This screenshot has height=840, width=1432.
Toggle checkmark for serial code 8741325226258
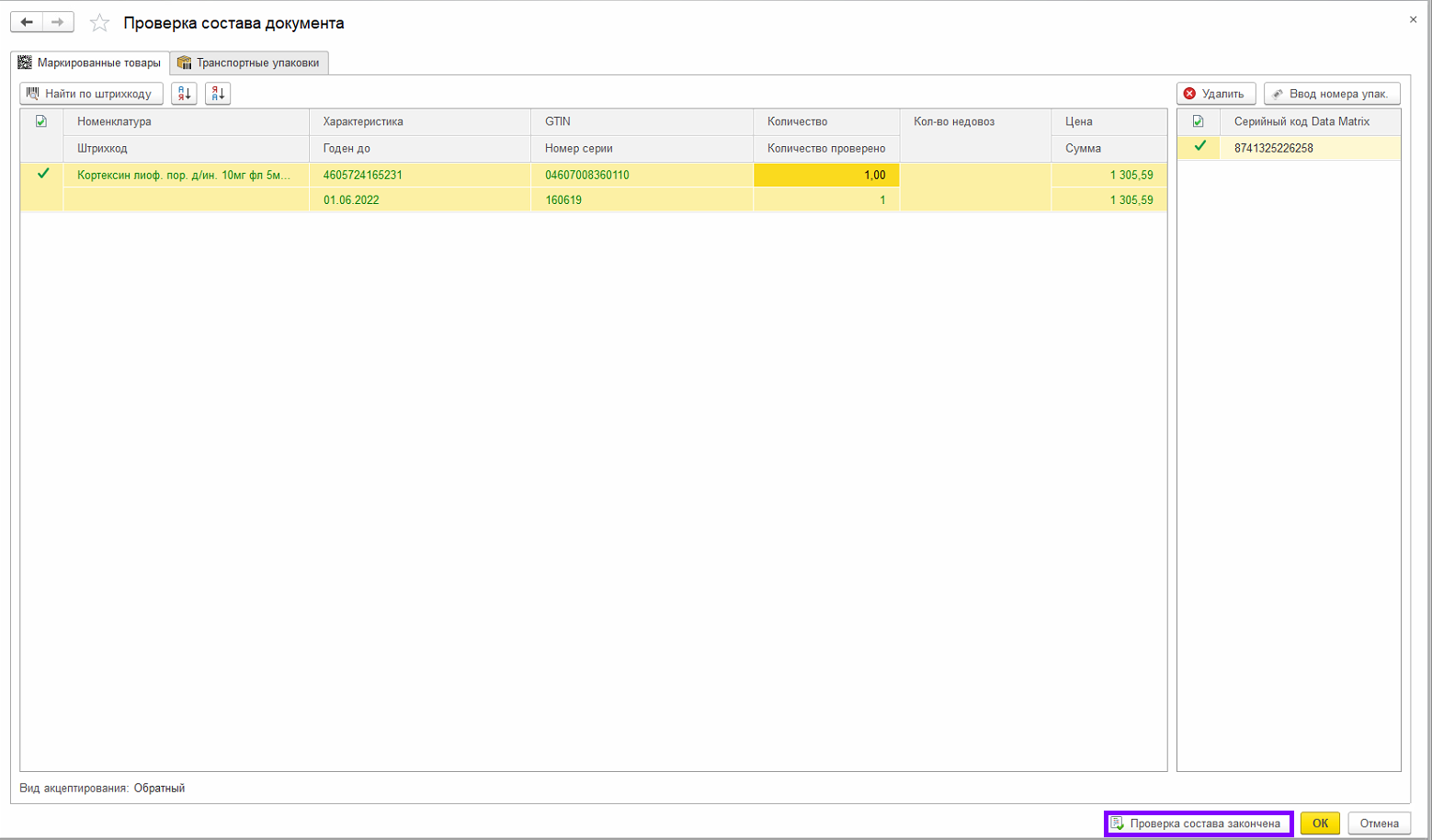click(x=1199, y=147)
